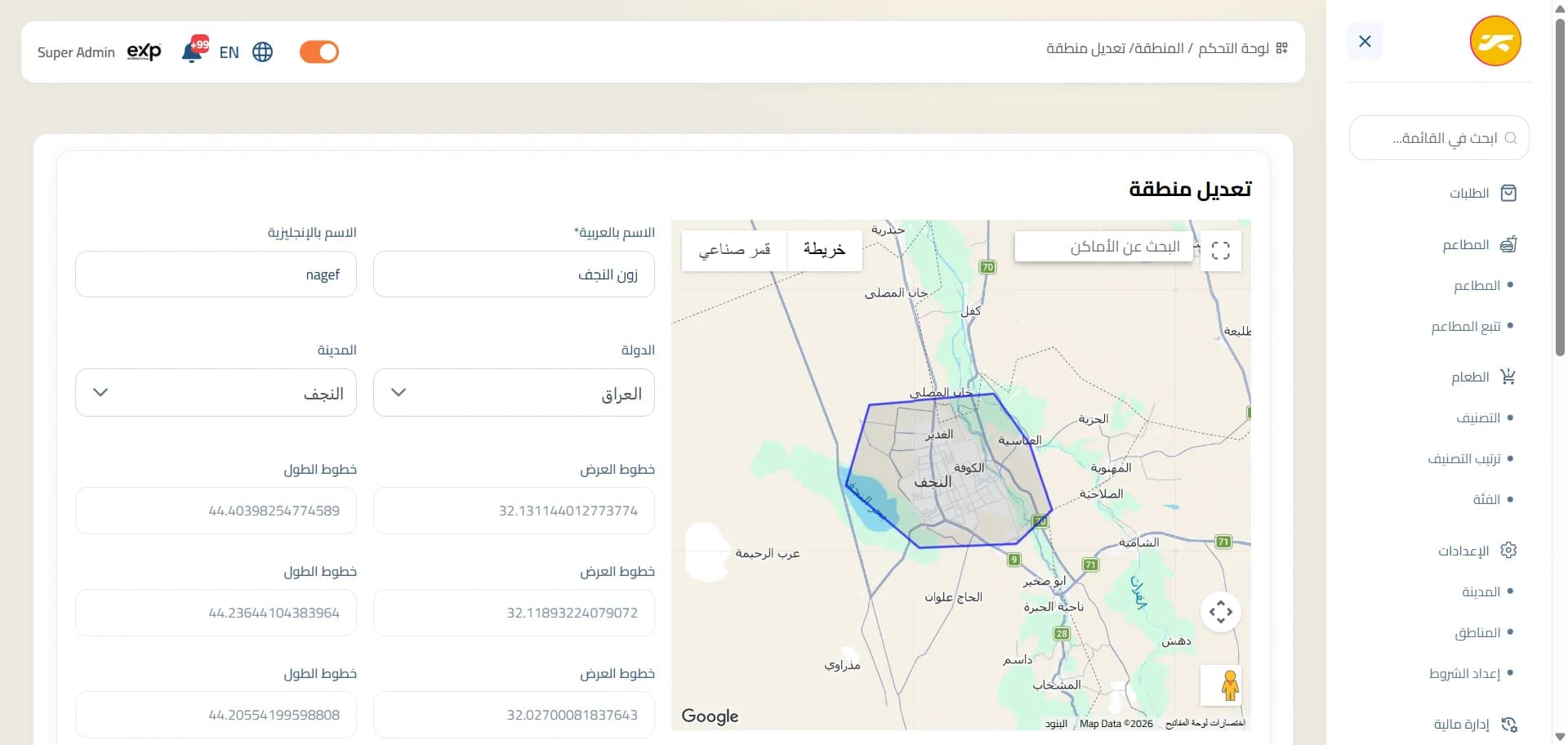Click the sidebar vertical scrollbar thumb
The image size is (1568, 745).
tap(1560, 188)
